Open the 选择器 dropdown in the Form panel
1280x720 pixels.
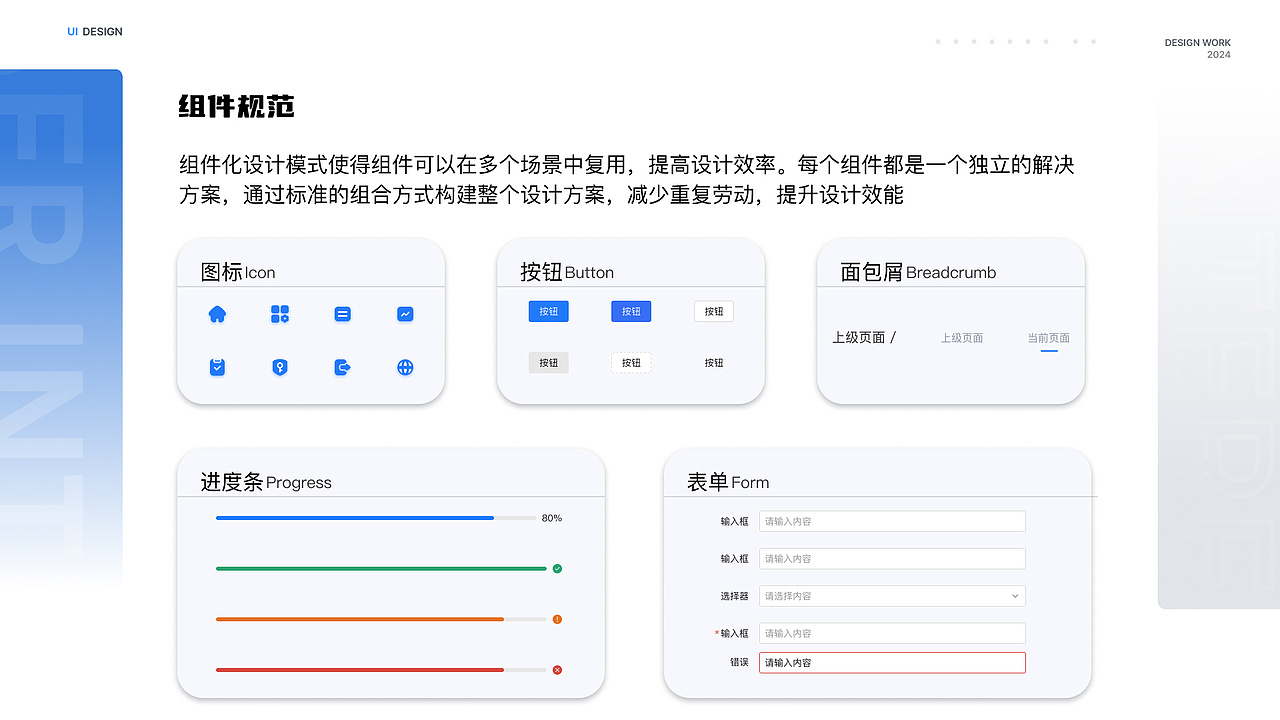(892, 595)
